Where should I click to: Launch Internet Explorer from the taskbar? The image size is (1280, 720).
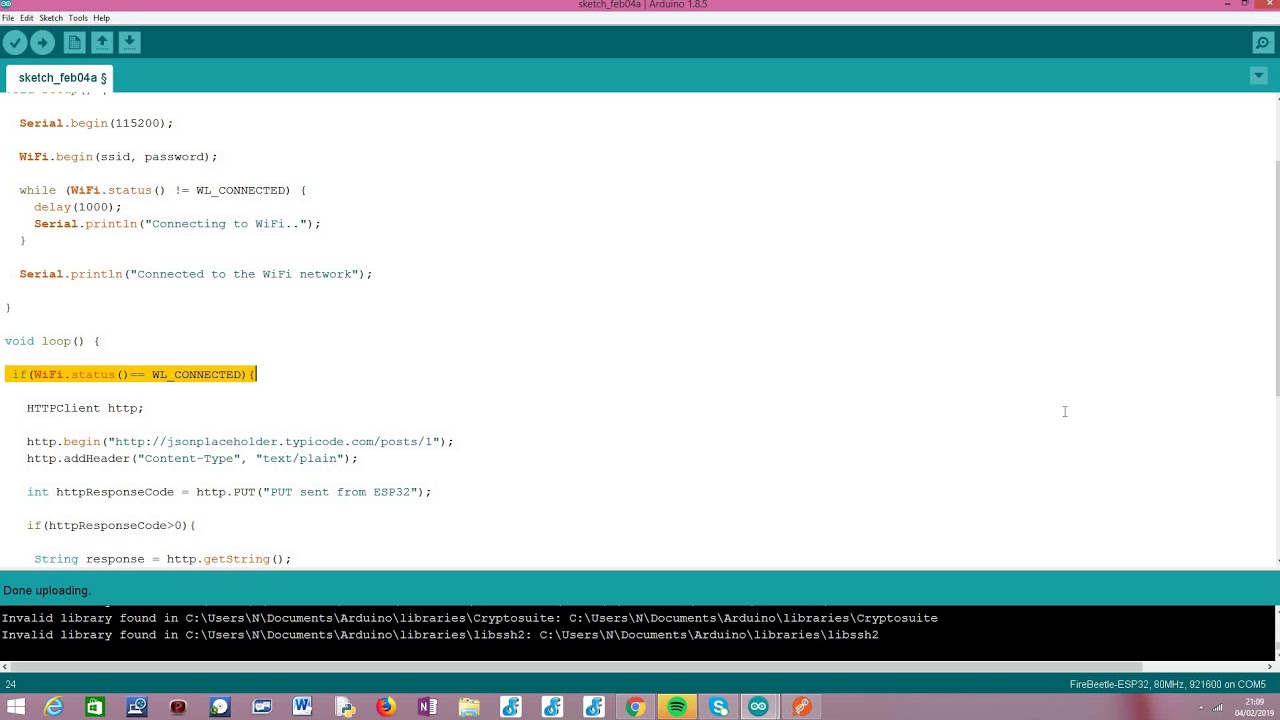click(53, 707)
